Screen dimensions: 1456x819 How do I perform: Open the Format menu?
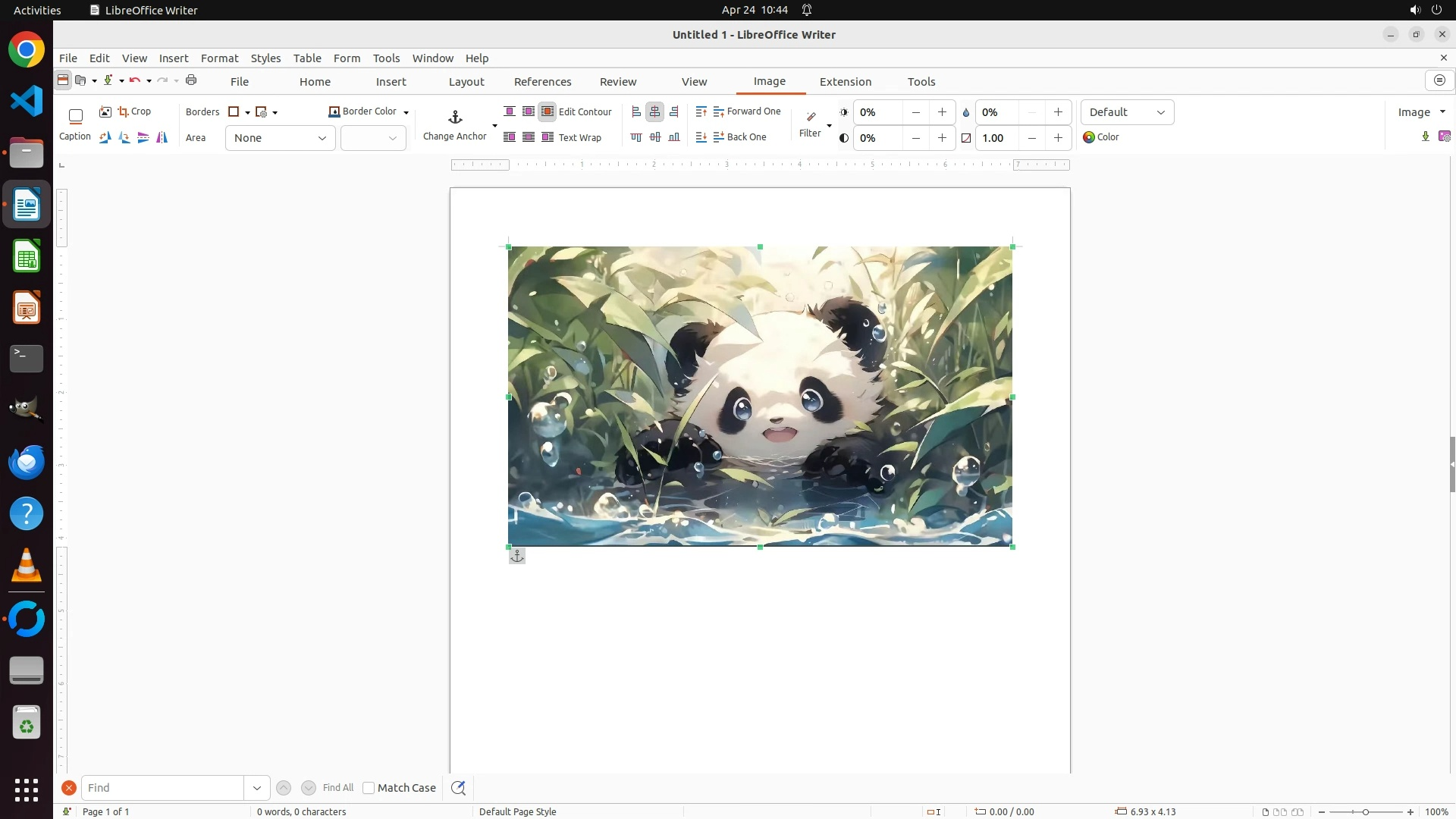click(x=219, y=58)
